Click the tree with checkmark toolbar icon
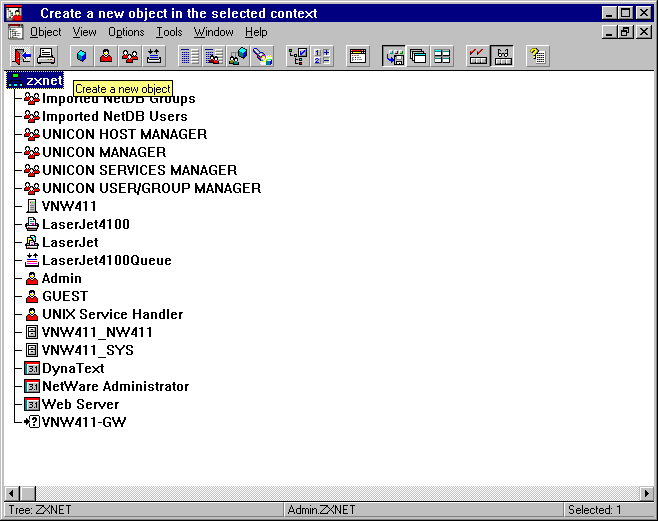658x521 pixels. [x=298, y=56]
